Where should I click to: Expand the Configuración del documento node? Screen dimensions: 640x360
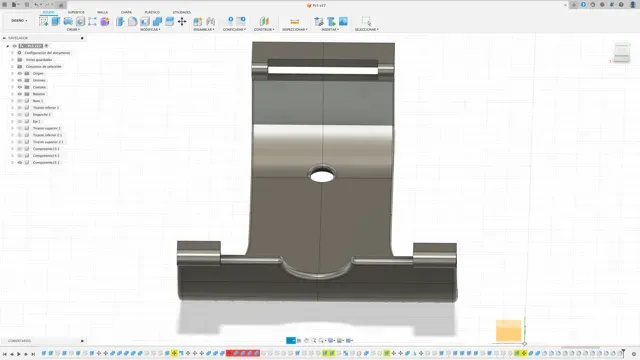12,53
